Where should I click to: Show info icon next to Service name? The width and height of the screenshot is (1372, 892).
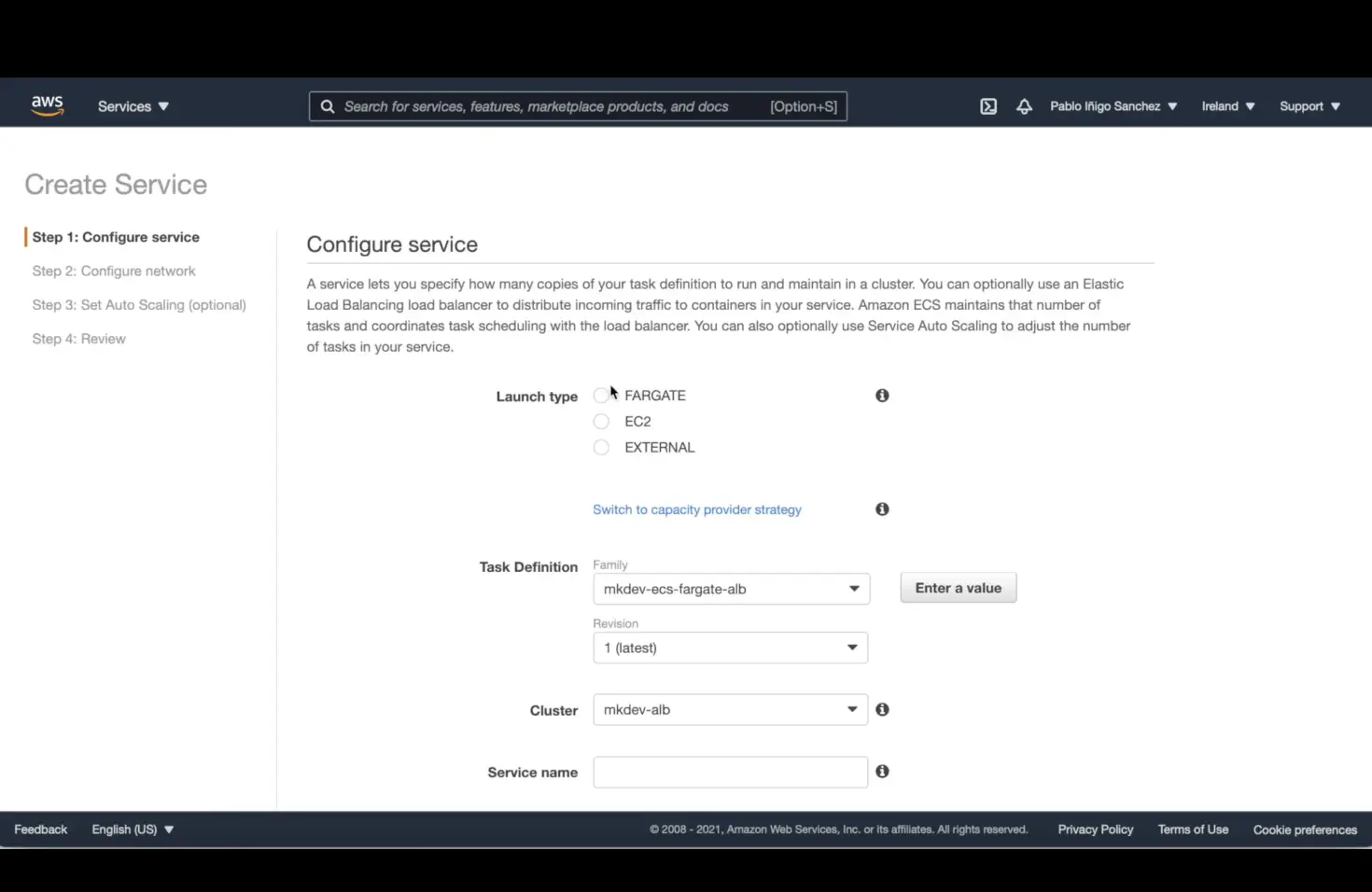882,772
